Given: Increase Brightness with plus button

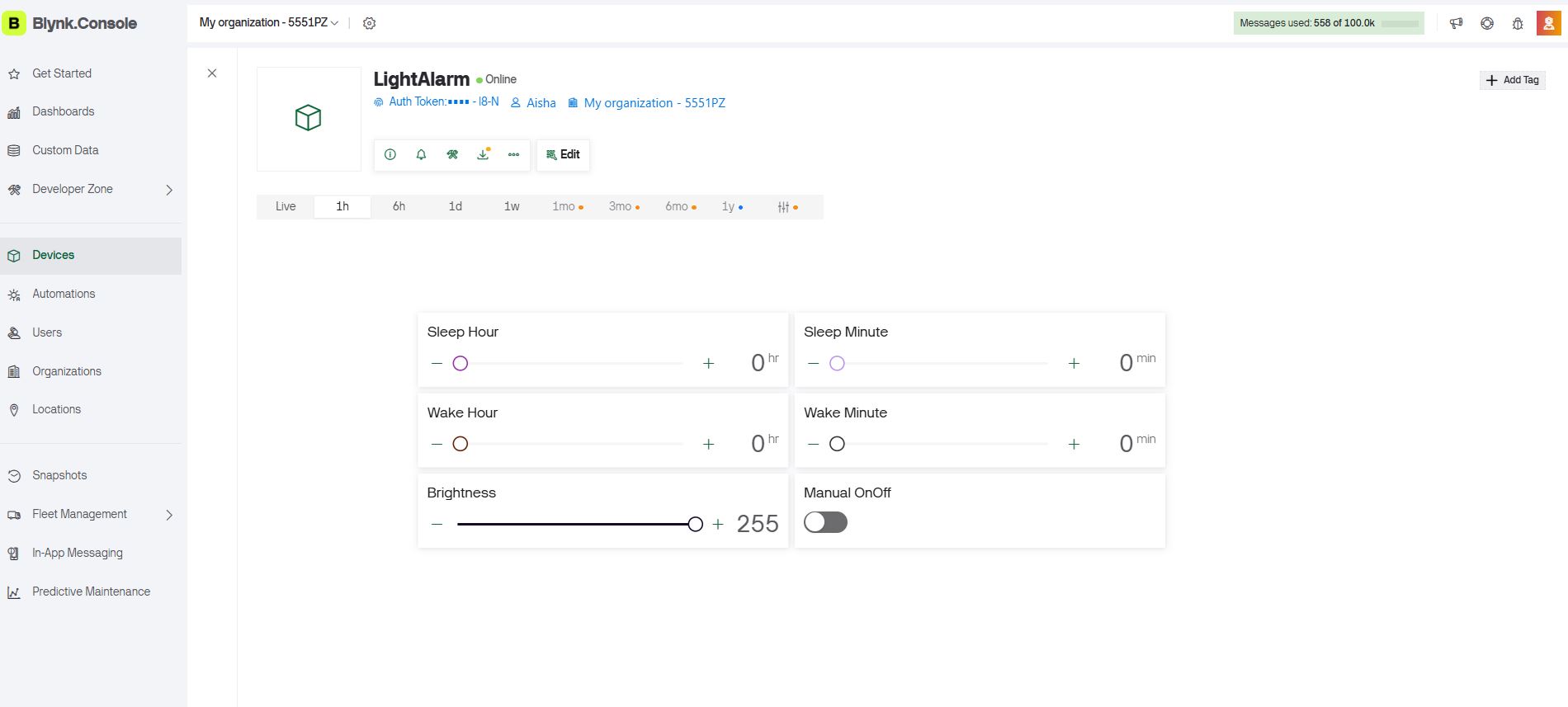Looking at the screenshot, I should [x=718, y=524].
